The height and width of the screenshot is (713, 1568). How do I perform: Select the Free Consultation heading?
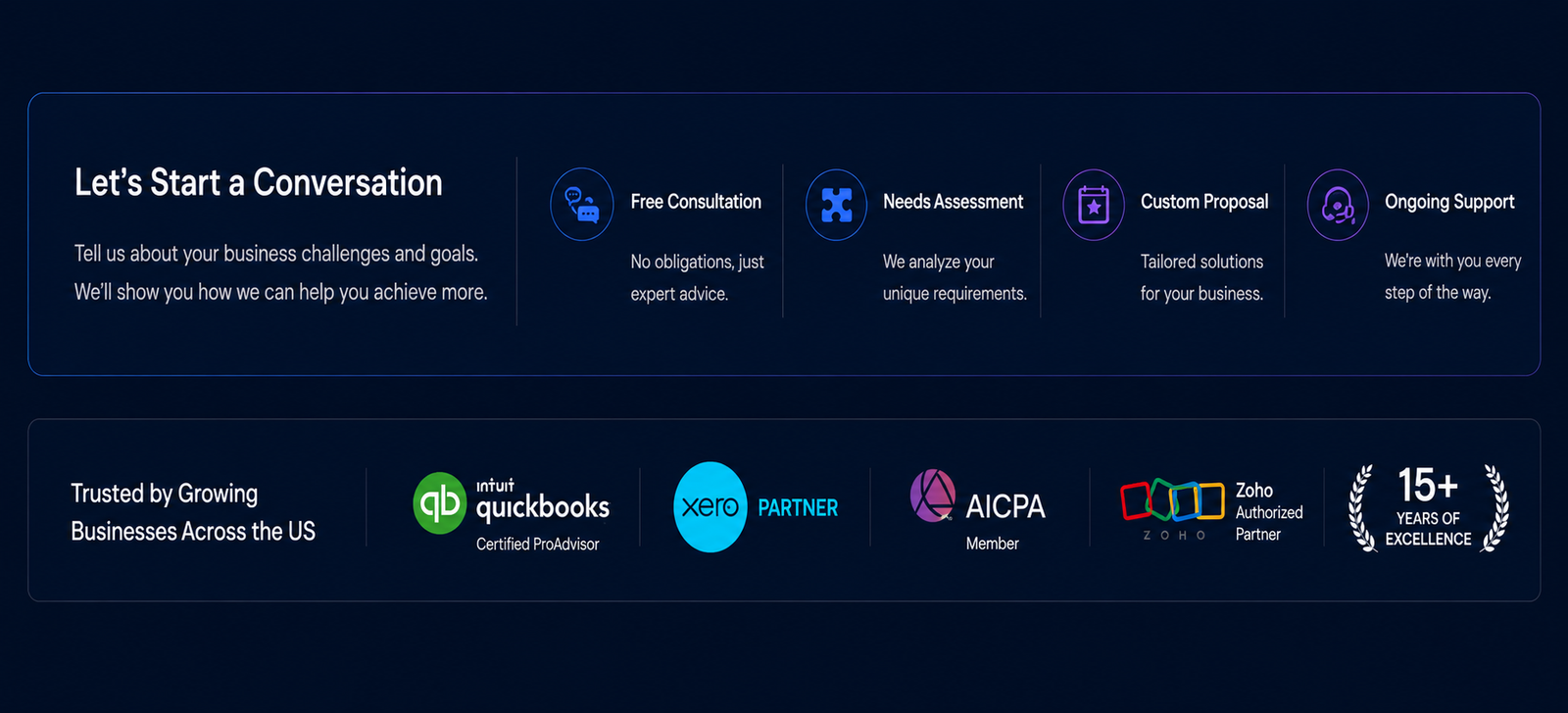[696, 202]
